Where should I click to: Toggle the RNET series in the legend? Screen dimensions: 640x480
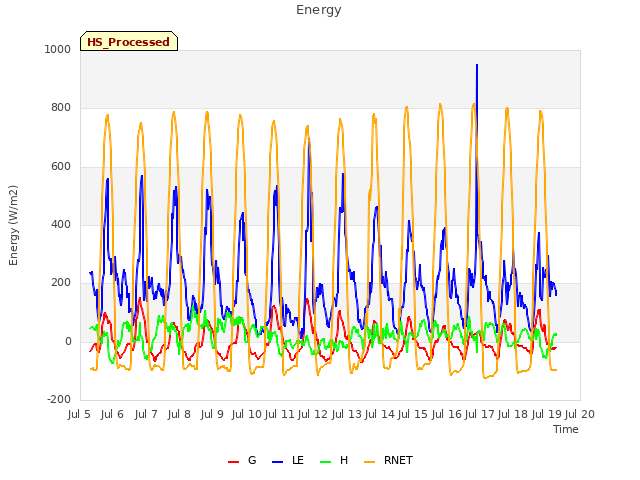pyautogui.click(x=389, y=461)
